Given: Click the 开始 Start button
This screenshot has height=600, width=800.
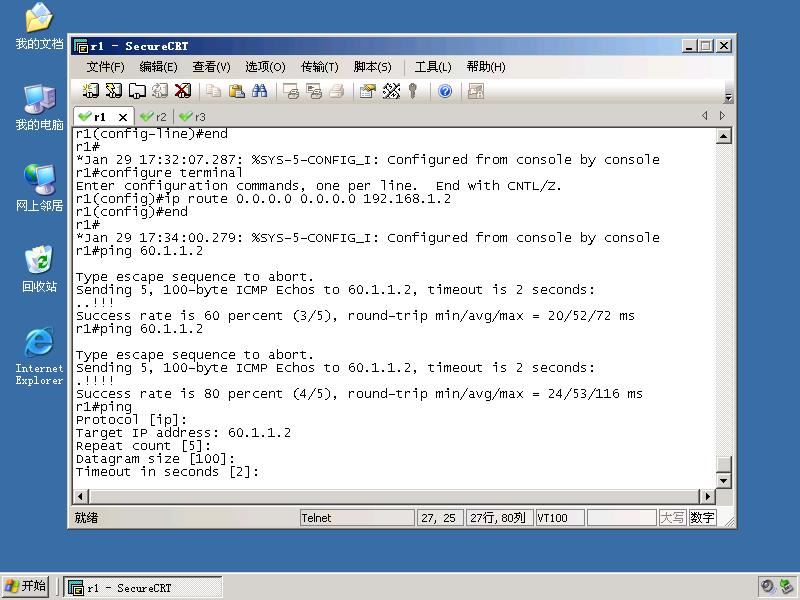Looking at the screenshot, I should (x=26, y=586).
